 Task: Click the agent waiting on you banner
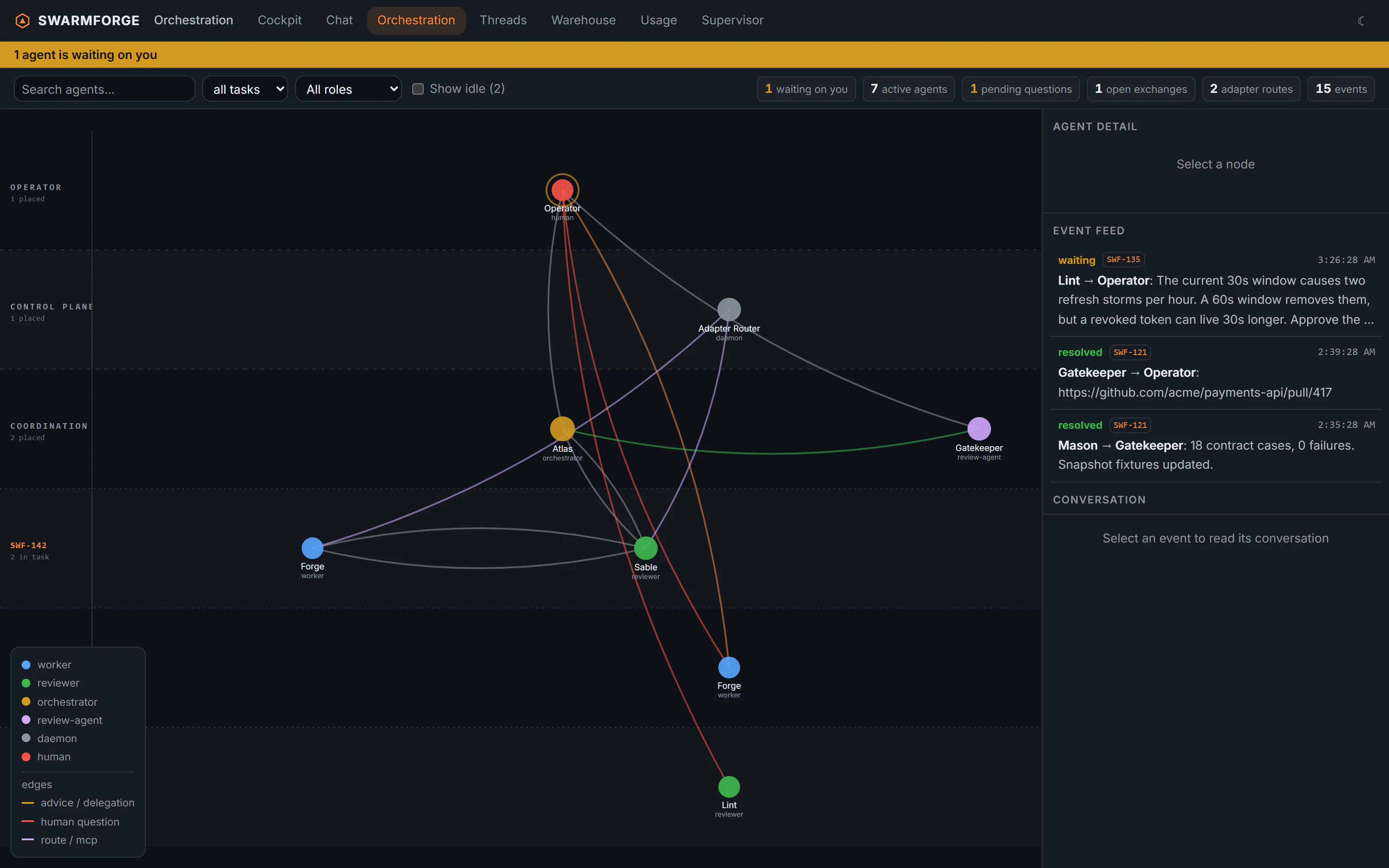[x=694, y=55]
